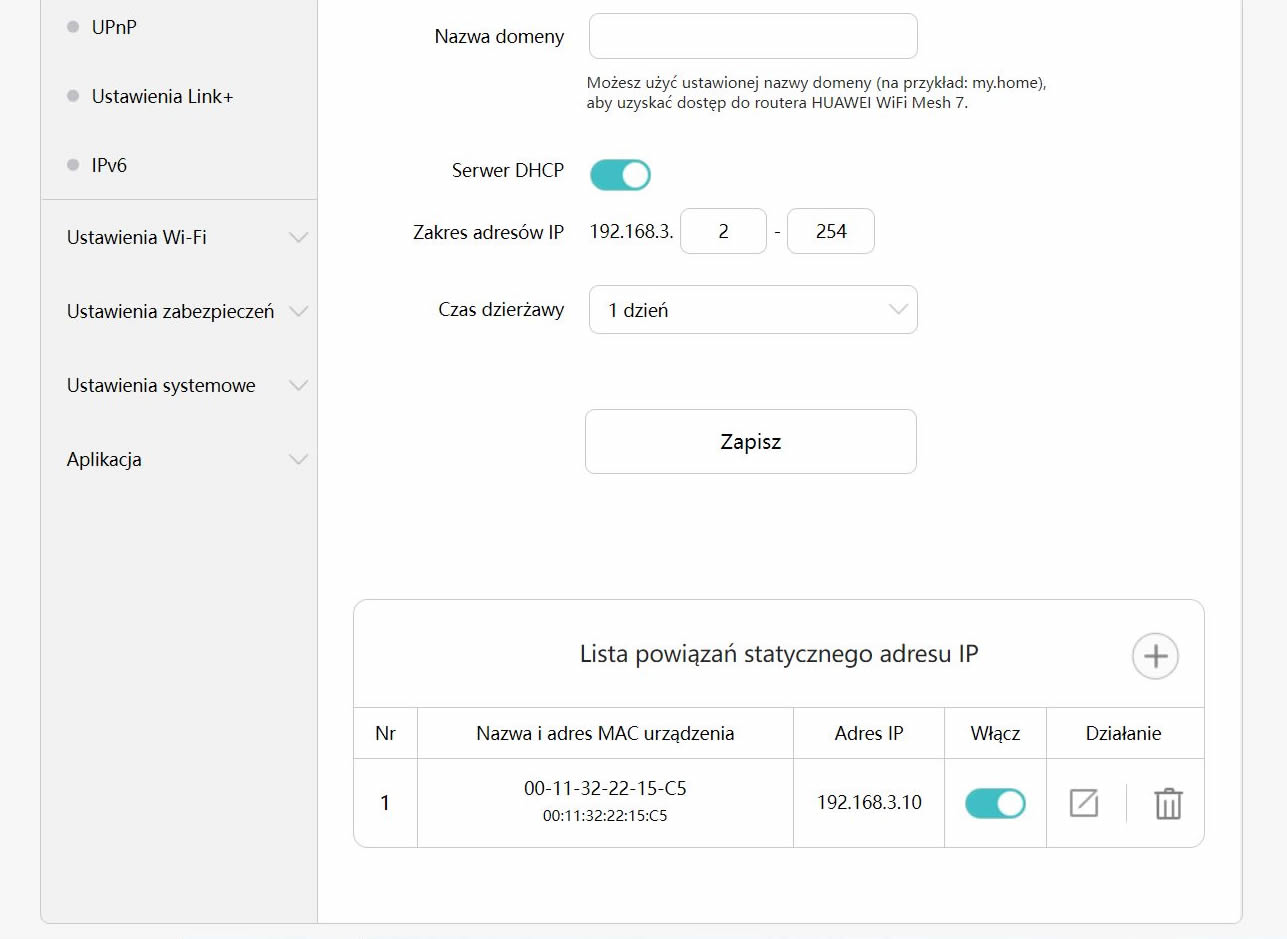
Task: Open the UPnP menu item
Action: (x=114, y=27)
